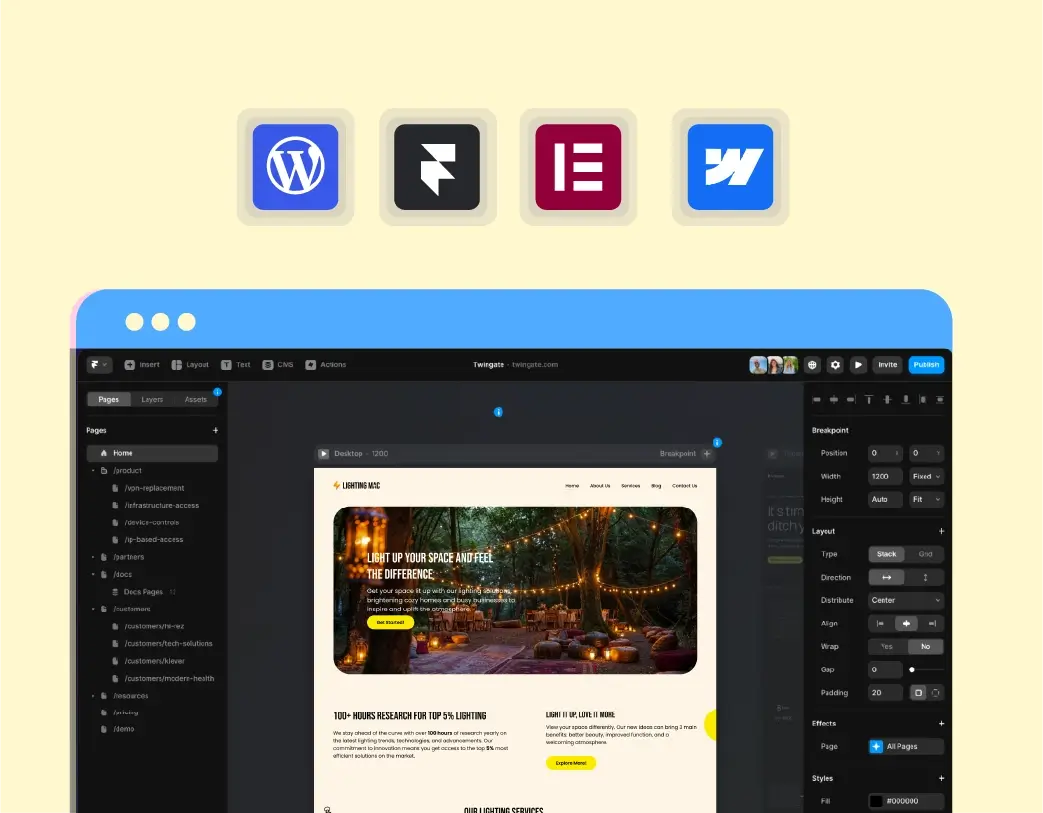
Task: Click the blue Publish button
Action: tap(926, 365)
